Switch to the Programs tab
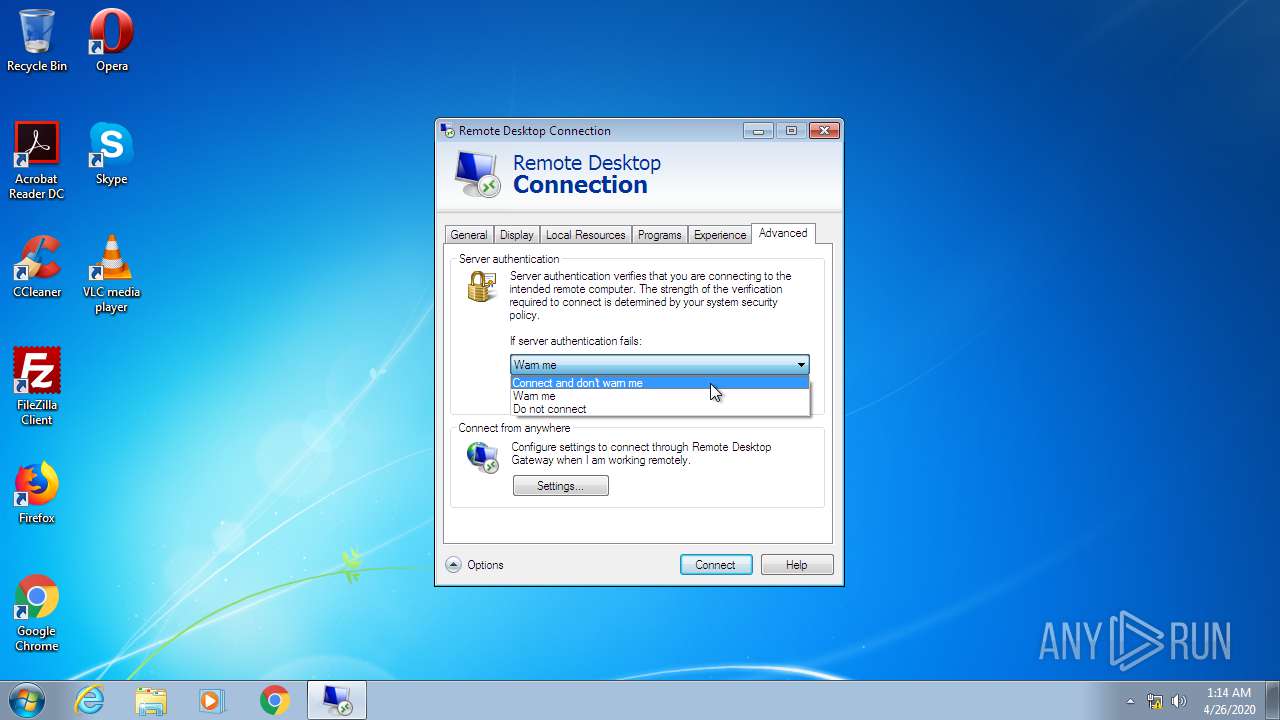The height and width of the screenshot is (720, 1280). click(x=659, y=235)
